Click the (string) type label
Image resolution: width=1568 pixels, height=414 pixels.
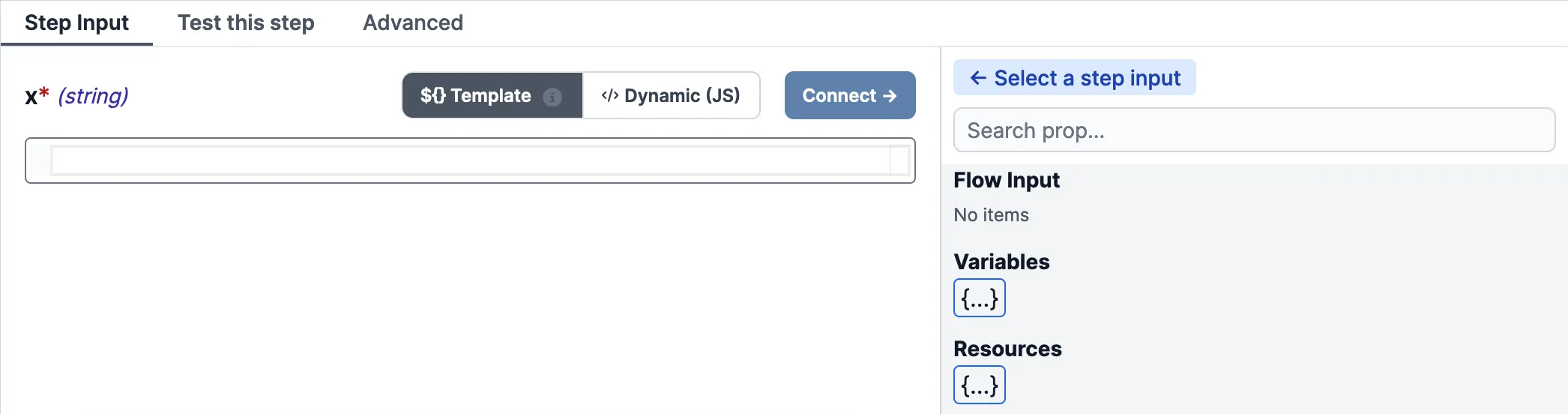93,96
